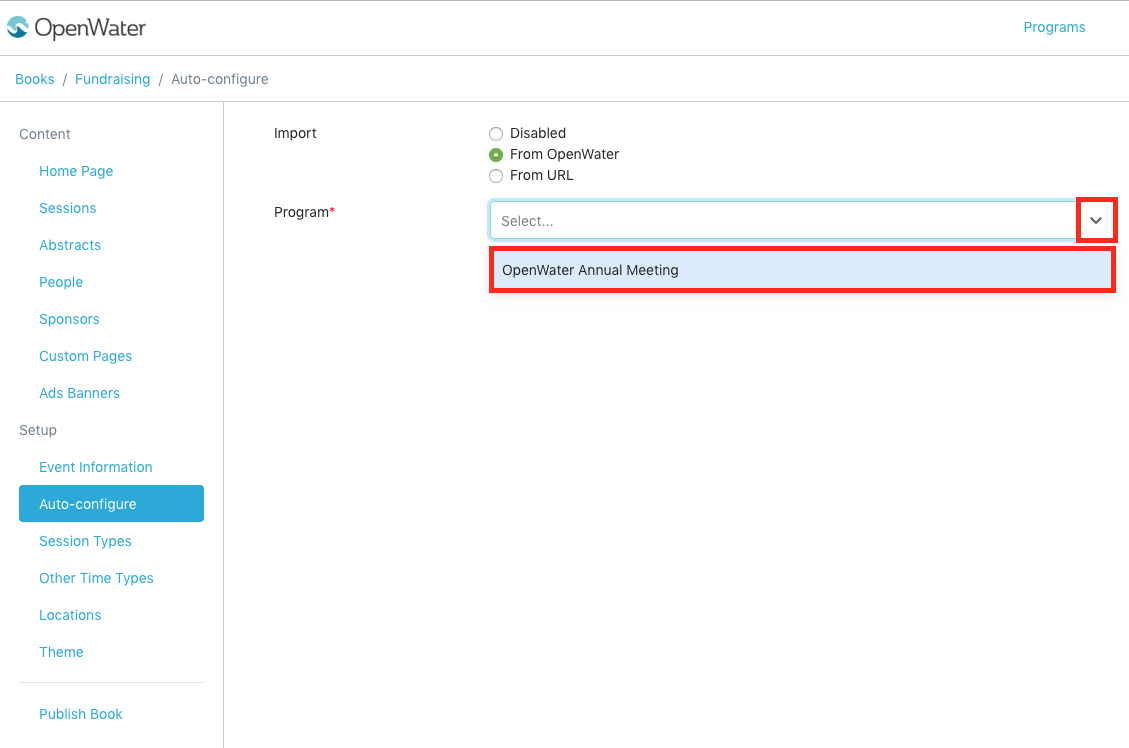Viewport: 1129px width, 748px height.
Task: Open Theme settings
Action: point(61,652)
